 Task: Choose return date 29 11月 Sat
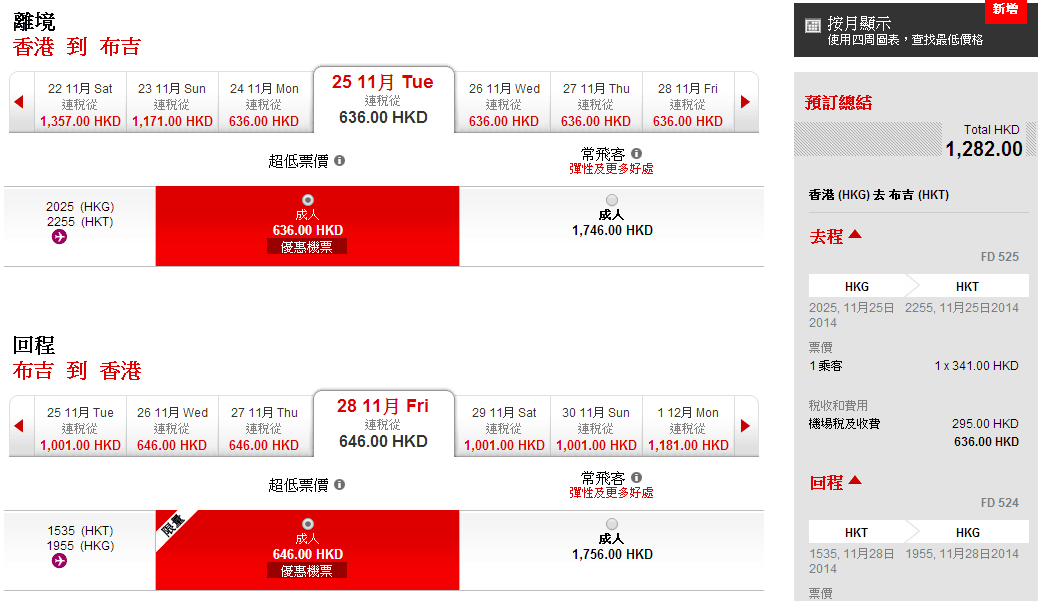(x=504, y=428)
